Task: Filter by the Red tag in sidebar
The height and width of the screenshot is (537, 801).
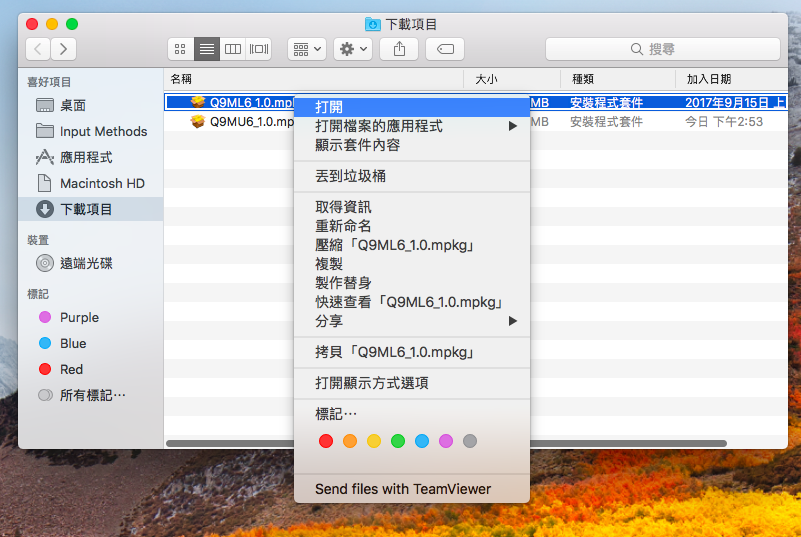Action: point(91,369)
